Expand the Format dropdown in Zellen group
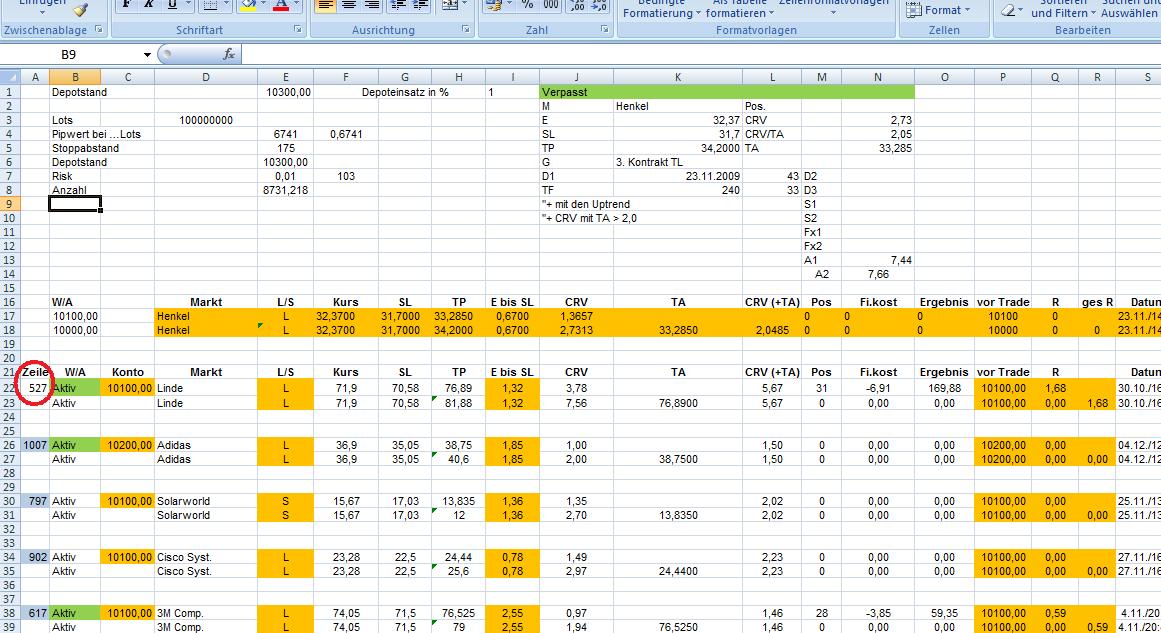Viewport: 1161px width, 633px height. (x=946, y=10)
